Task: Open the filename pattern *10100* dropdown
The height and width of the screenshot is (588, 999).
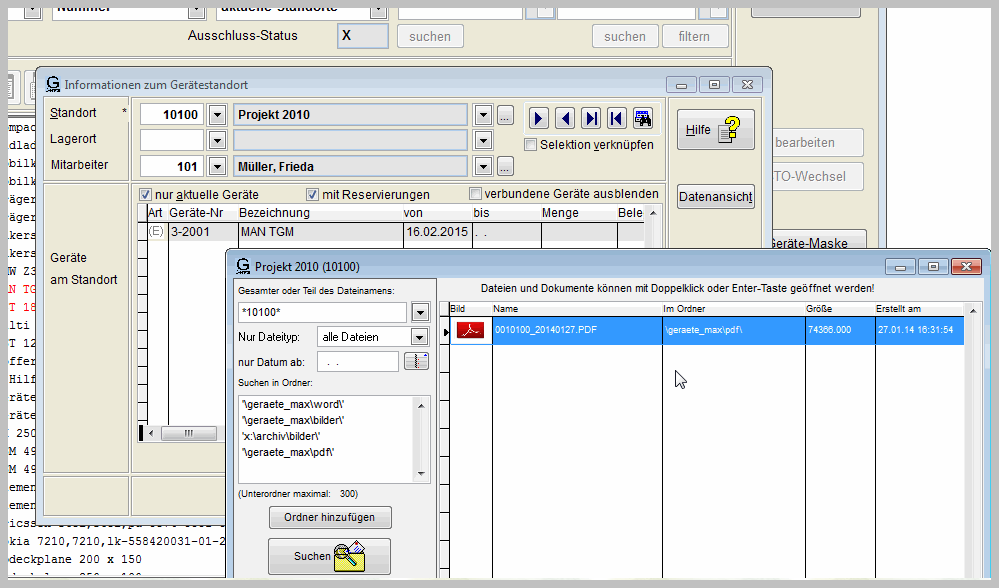Action: pos(419,312)
